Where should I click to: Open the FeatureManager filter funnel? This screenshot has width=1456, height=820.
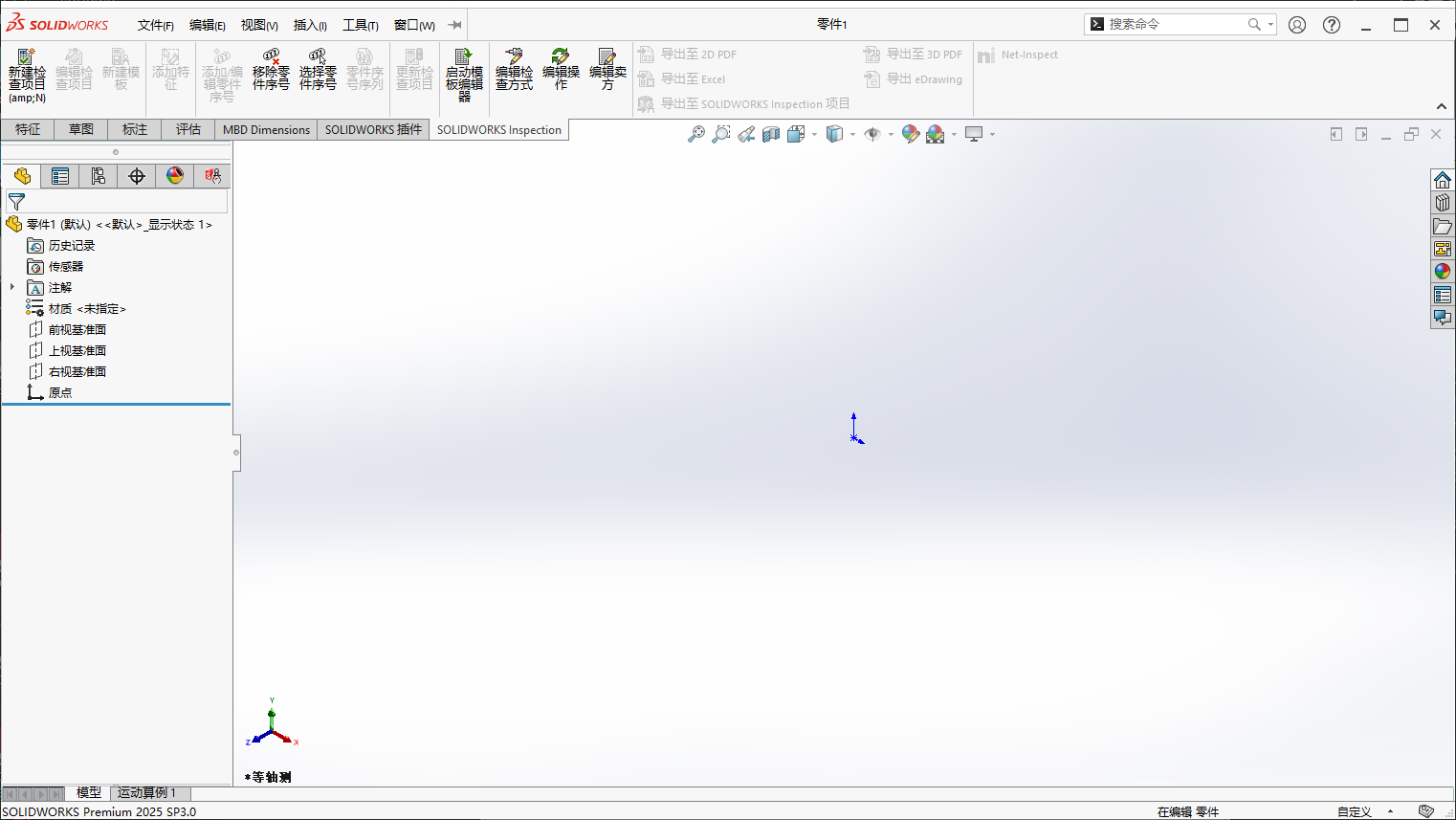(16, 201)
